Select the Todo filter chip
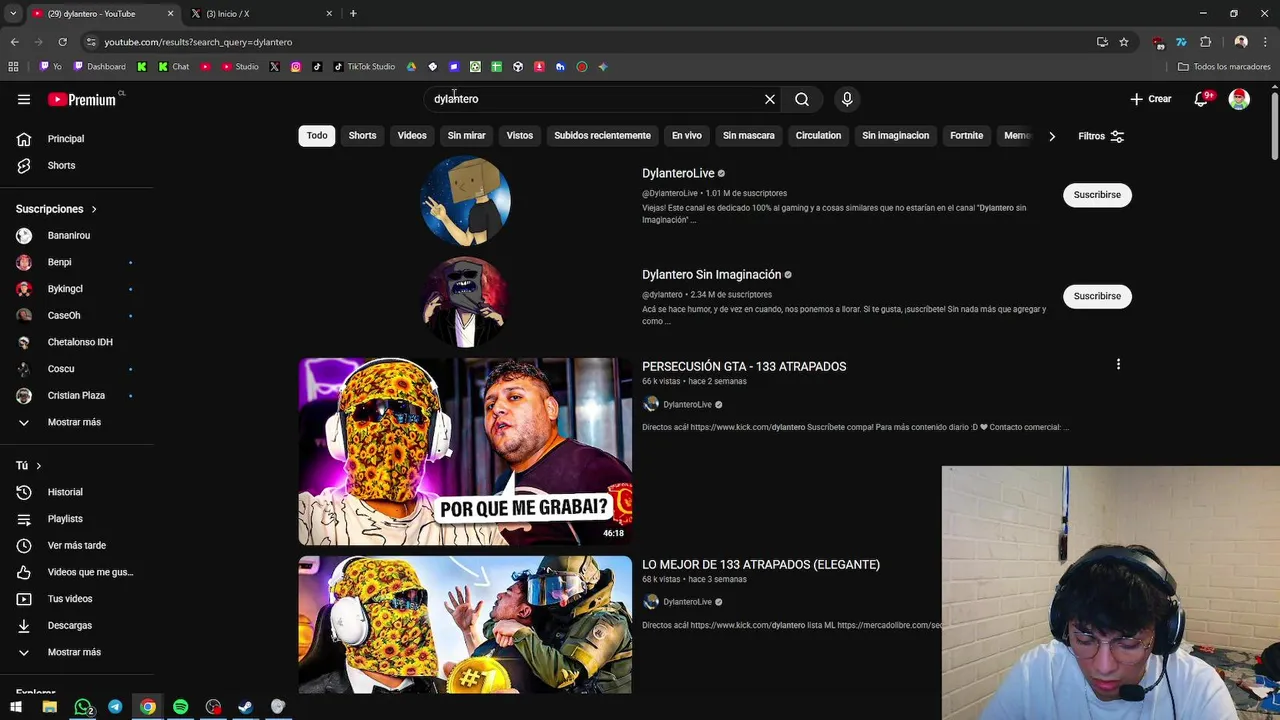Viewport: 1280px width, 720px height. click(317, 136)
